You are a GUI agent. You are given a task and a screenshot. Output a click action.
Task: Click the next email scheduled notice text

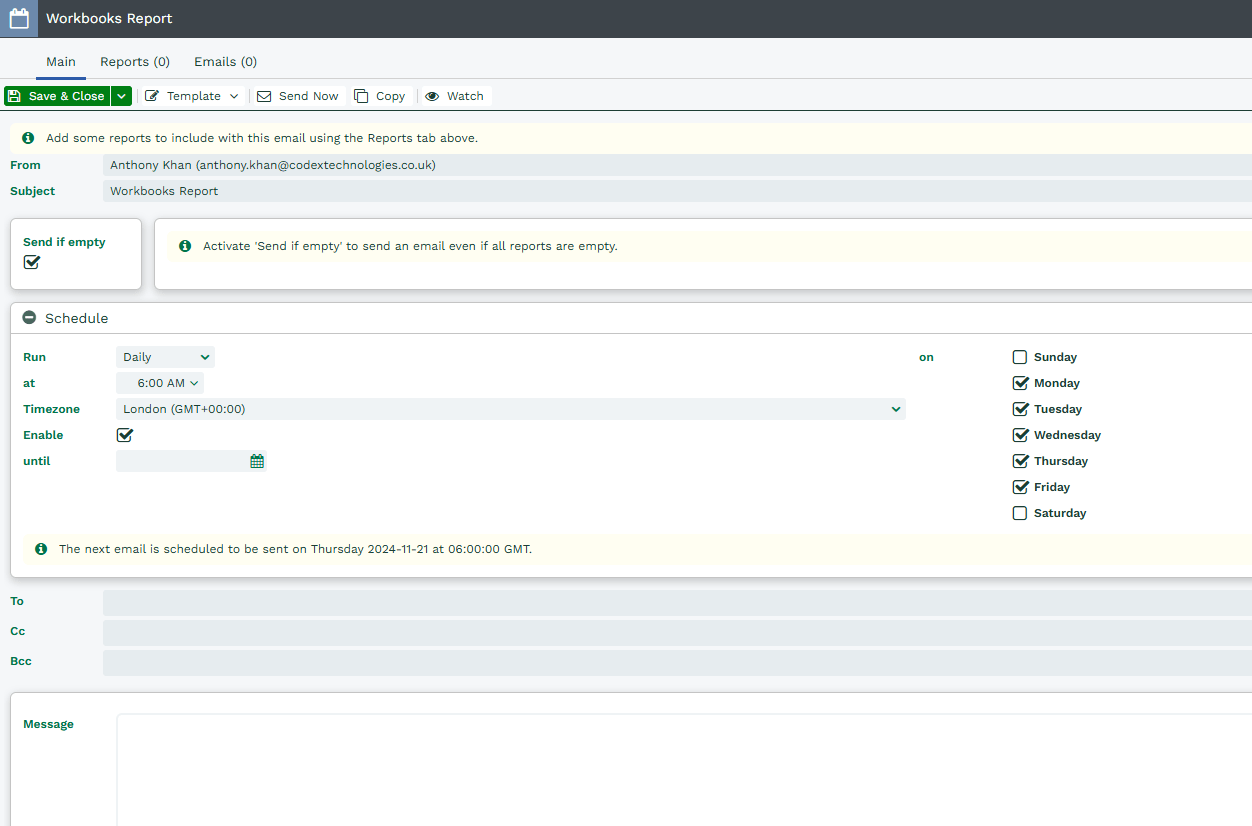point(295,549)
